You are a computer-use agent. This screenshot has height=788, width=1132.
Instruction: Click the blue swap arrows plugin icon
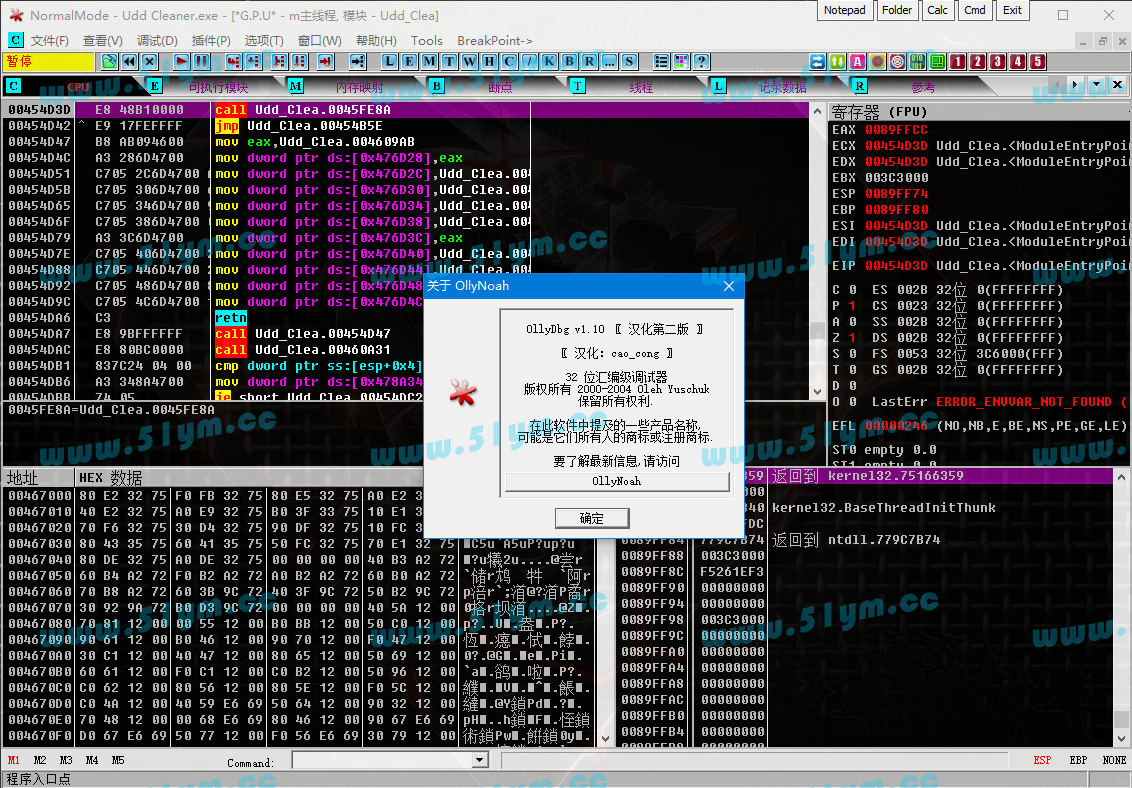click(817, 61)
